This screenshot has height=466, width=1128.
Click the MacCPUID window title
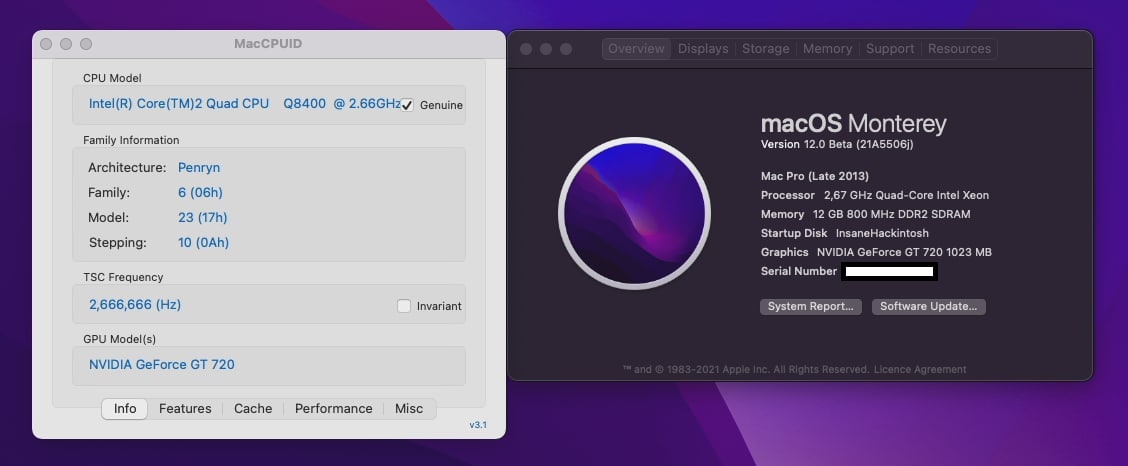point(268,44)
